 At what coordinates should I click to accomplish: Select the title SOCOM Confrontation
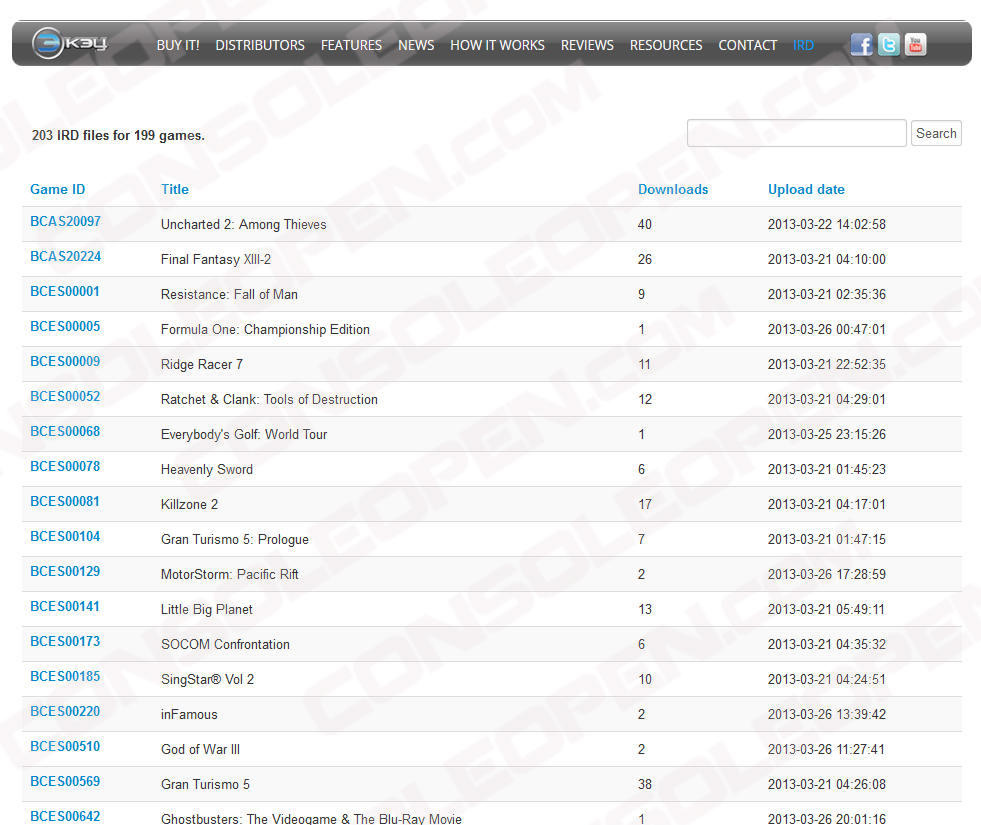[x=225, y=645]
